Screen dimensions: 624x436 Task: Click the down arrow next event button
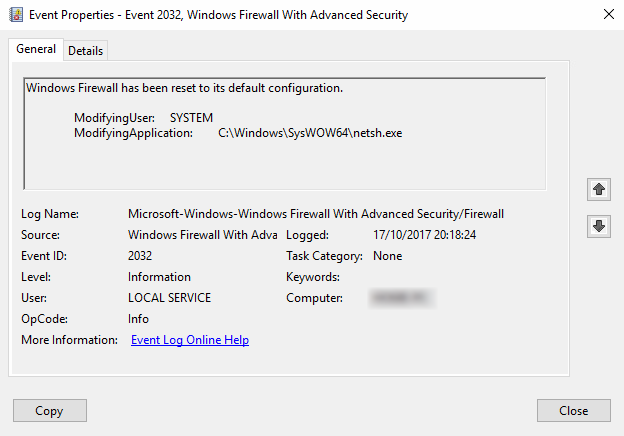pos(599,226)
